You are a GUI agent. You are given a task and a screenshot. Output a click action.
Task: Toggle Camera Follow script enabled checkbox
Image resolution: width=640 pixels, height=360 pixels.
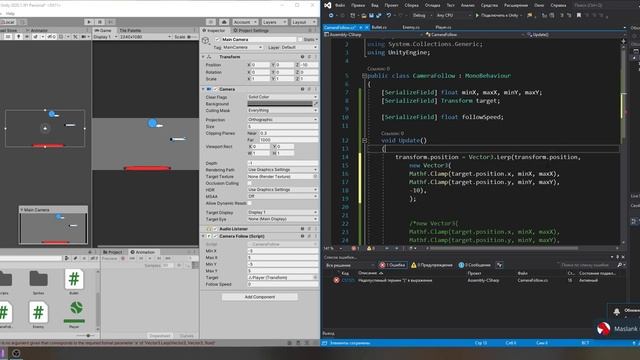(216, 236)
